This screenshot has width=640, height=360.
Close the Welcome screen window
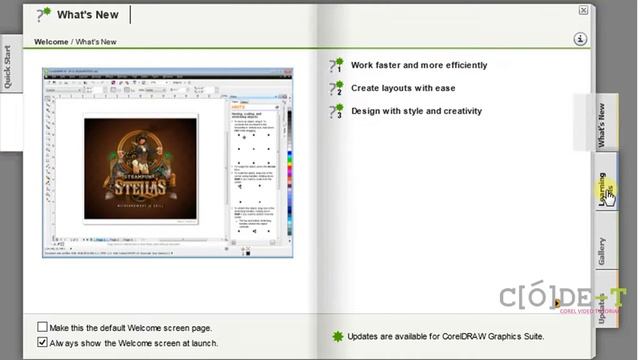[583, 10]
